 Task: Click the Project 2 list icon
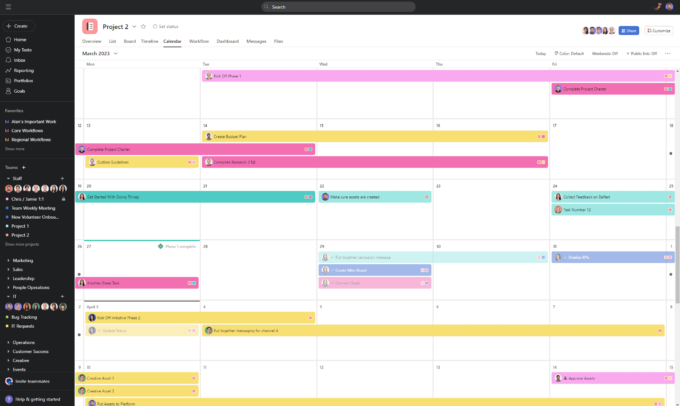coord(90,26)
